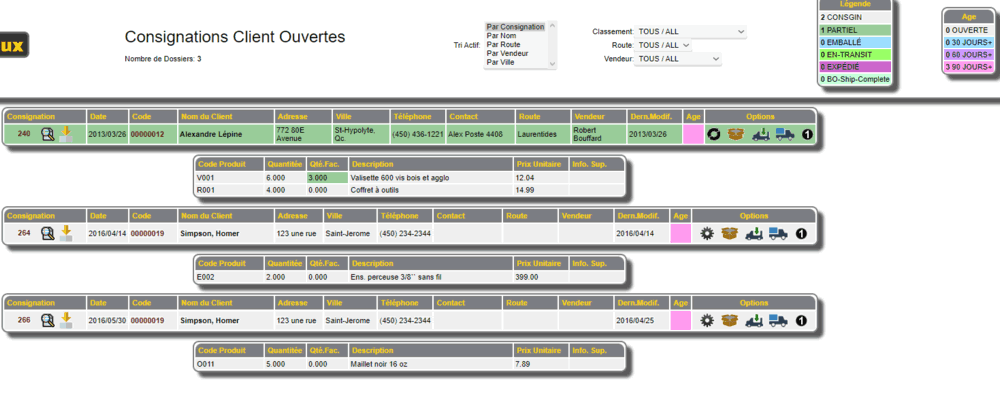
Task: Select Par Nom in the Tri Actif list
Action: click(499, 36)
